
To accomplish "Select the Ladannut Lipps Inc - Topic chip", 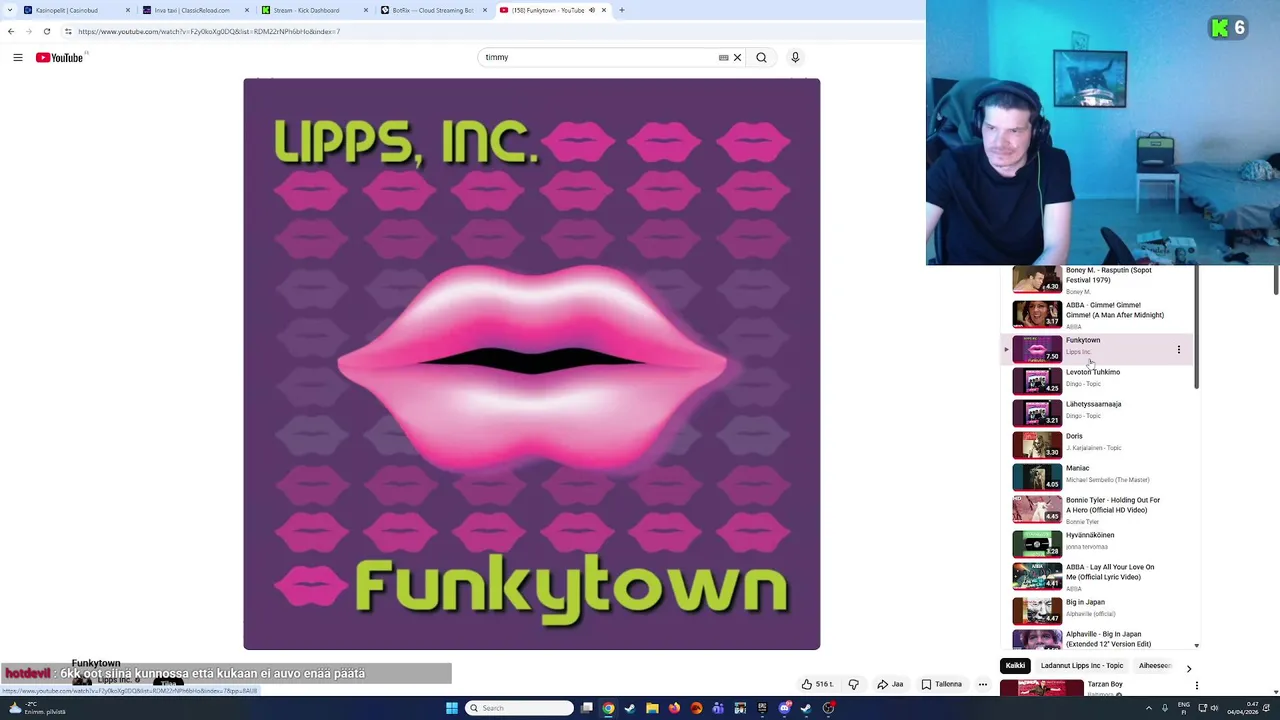I will pos(1082,666).
